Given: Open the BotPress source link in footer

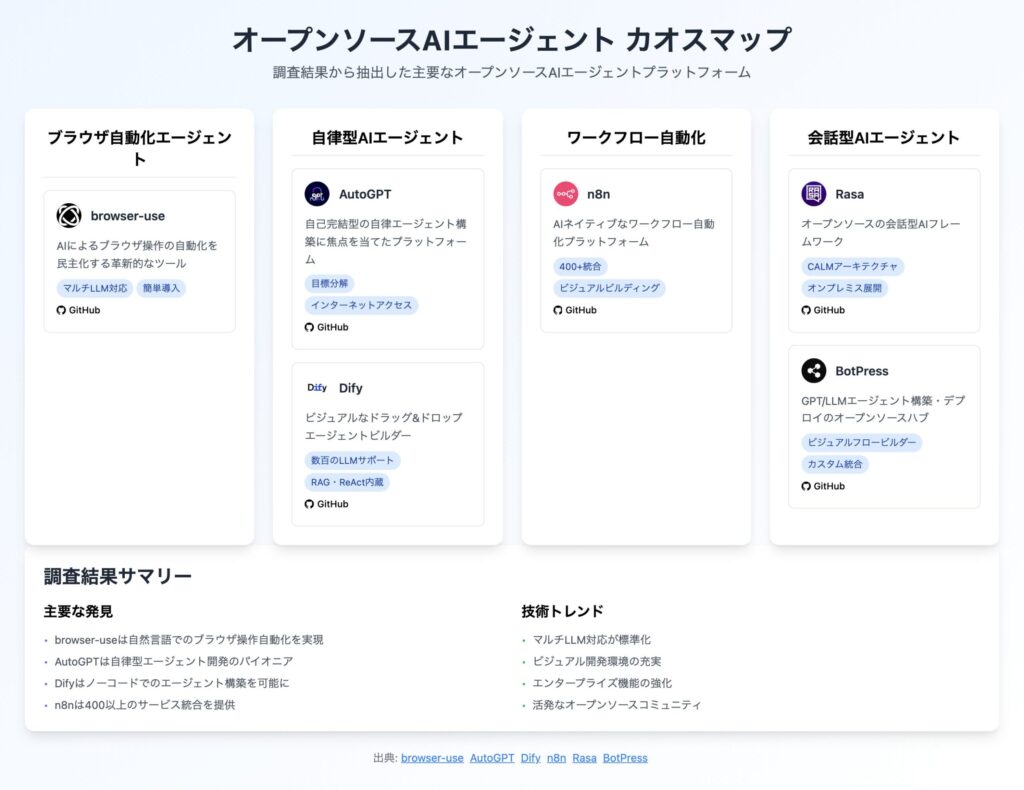Looking at the screenshot, I should (x=625, y=758).
